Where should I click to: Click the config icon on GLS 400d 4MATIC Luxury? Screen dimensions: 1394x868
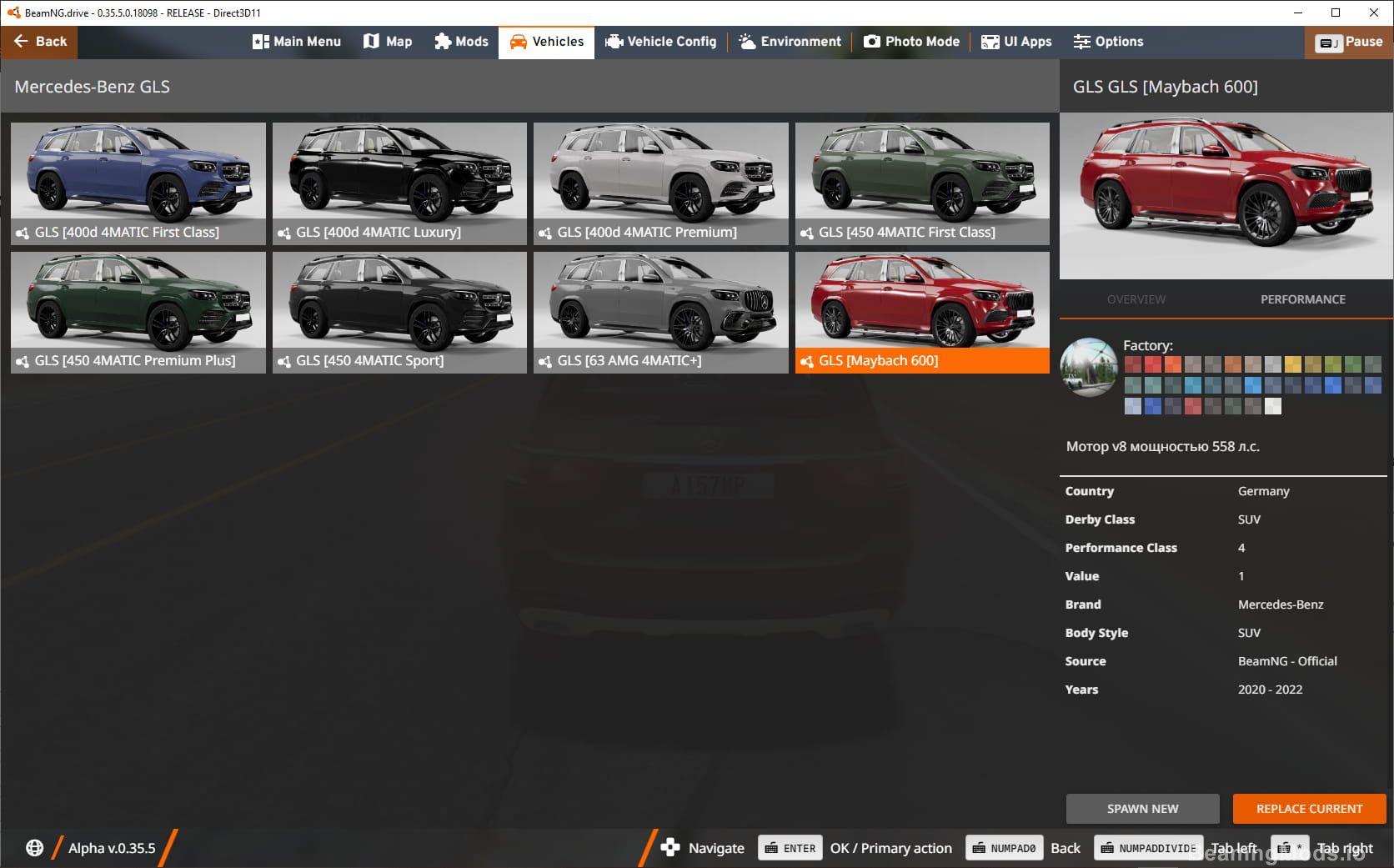284,233
